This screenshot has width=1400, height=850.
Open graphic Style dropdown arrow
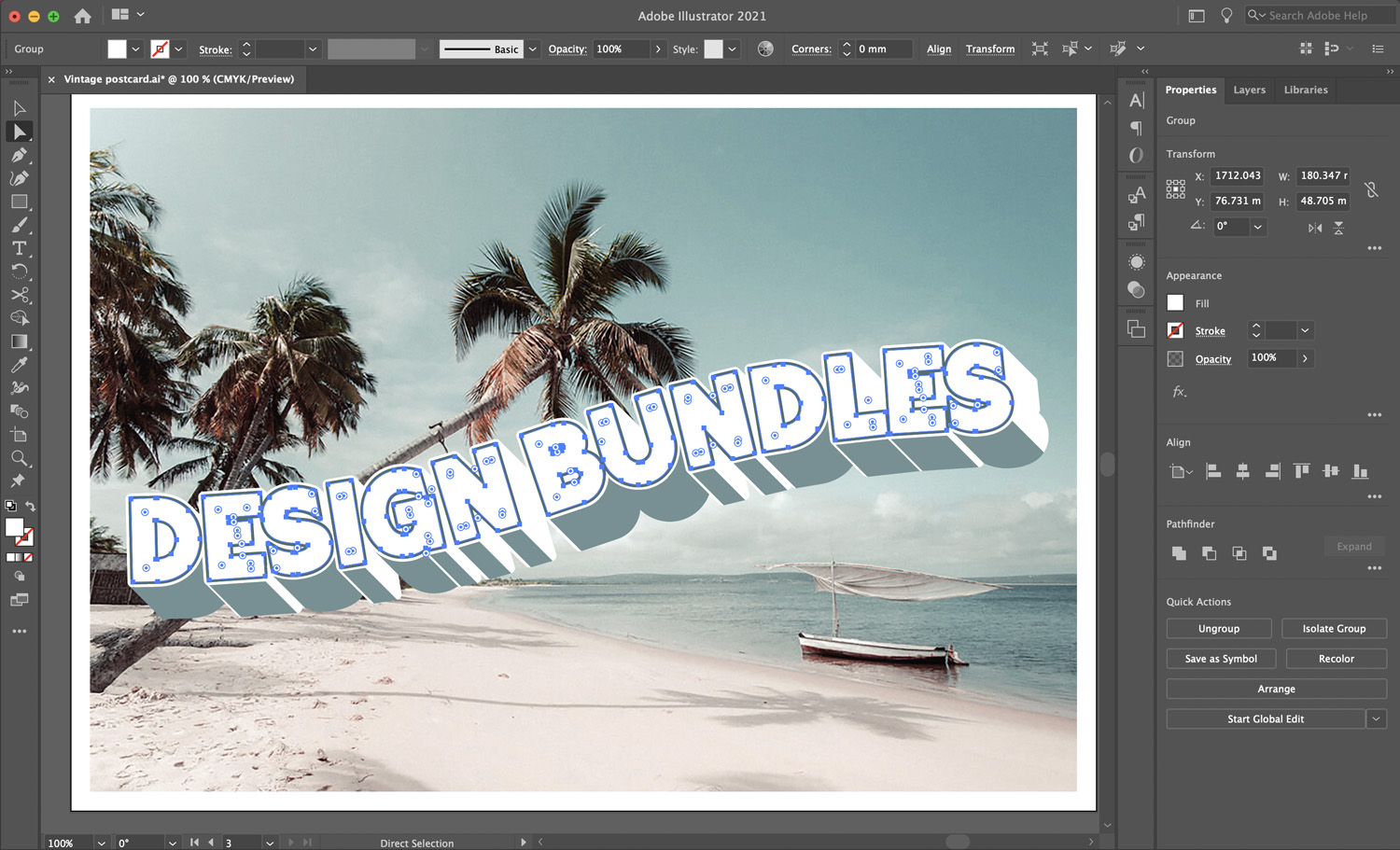(733, 49)
